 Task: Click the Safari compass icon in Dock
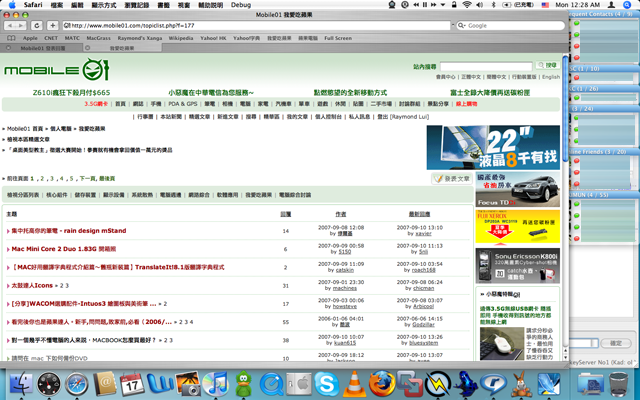pos(76,384)
